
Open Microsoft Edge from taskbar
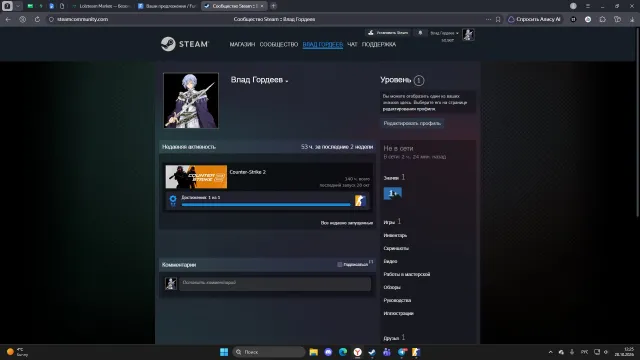click(x=343, y=352)
